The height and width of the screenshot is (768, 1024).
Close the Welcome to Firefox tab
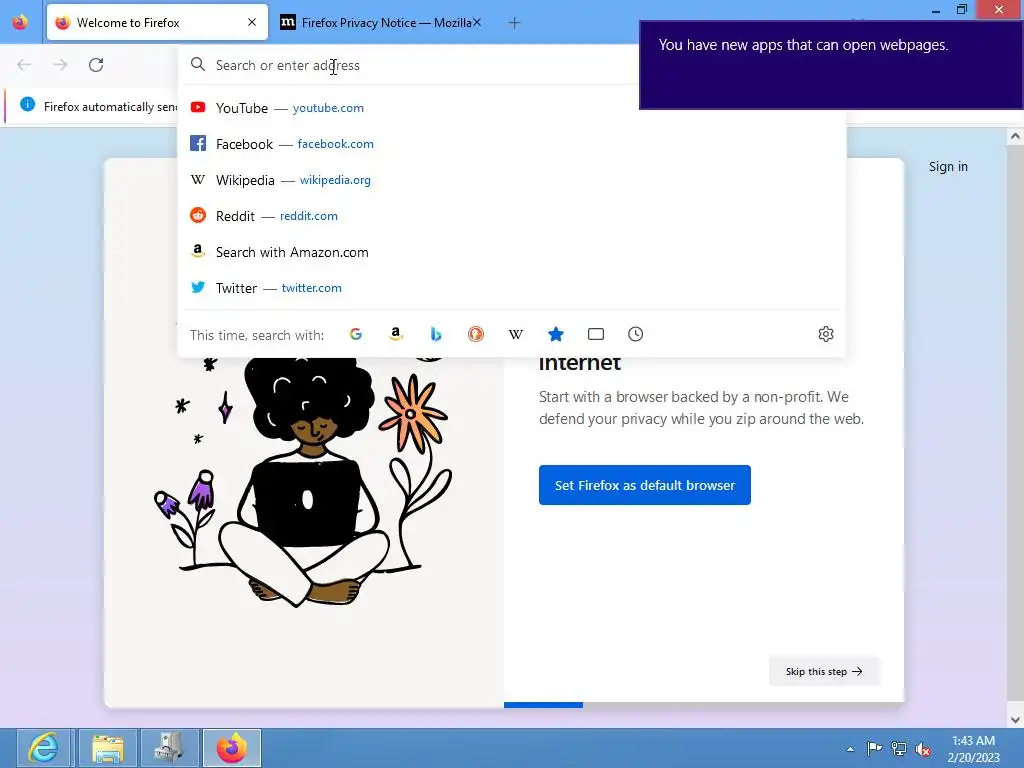pyautogui.click(x=252, y=22)
